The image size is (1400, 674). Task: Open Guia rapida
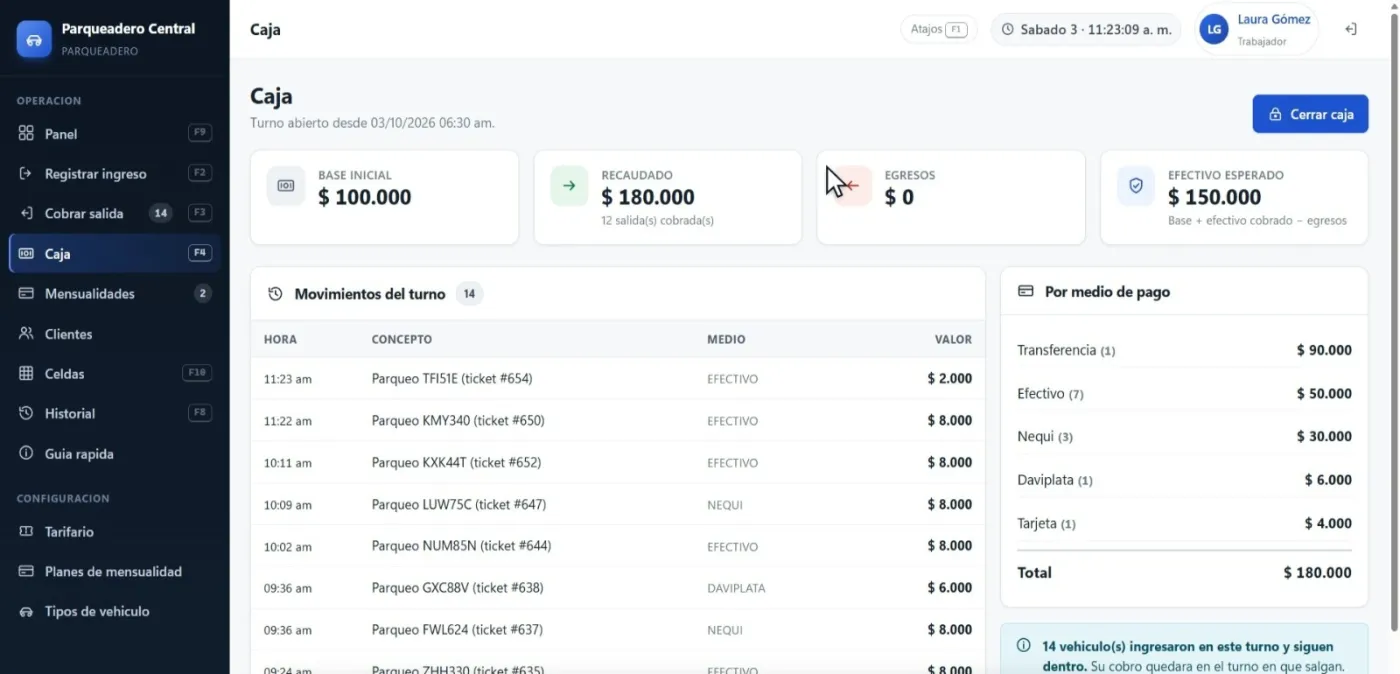(x=114, y=454)
